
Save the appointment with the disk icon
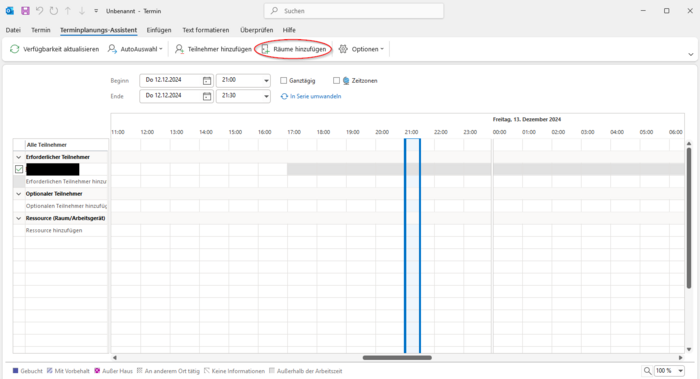[x=25, y=11]
